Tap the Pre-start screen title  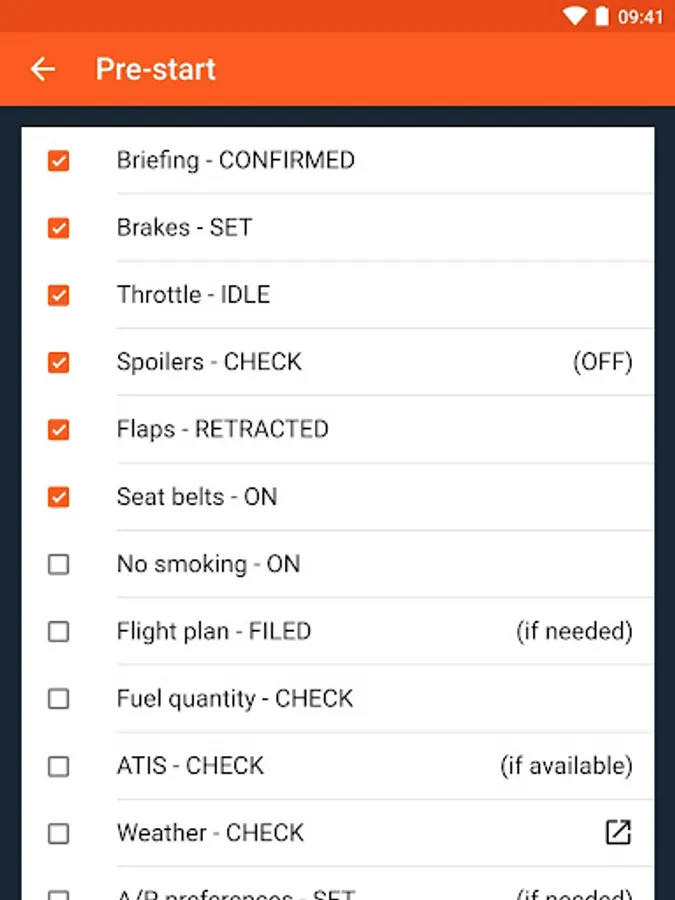(x=156, y=69)
